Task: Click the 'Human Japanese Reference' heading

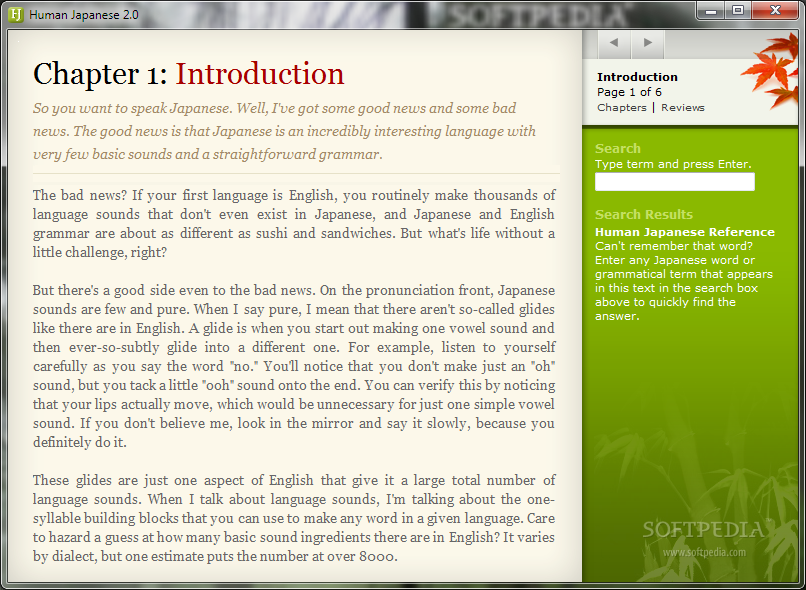Action: tap(685, 232)
